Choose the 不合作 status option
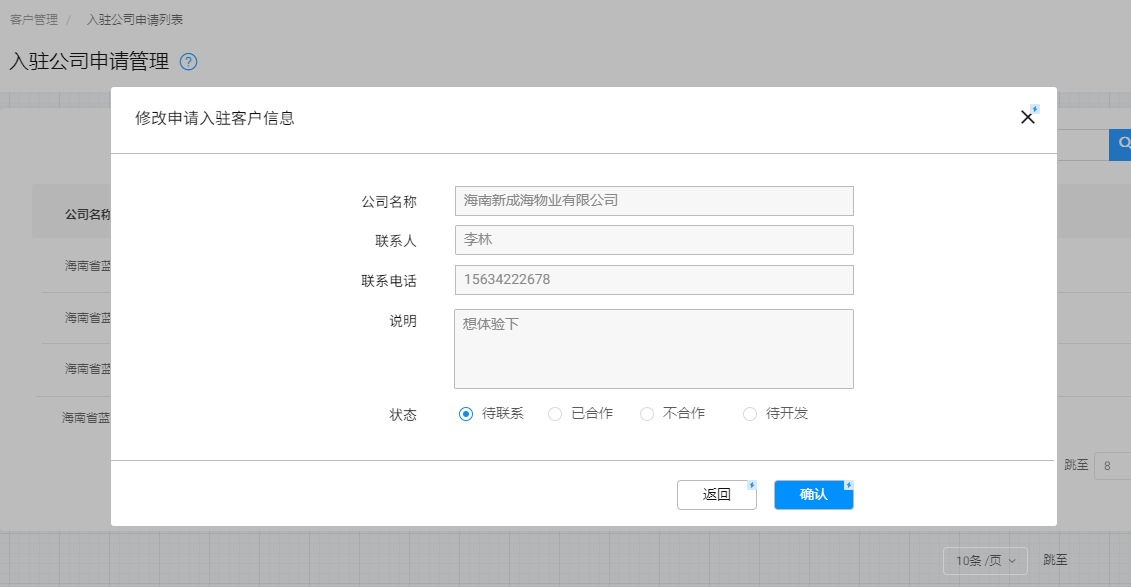 click(647, 414)
